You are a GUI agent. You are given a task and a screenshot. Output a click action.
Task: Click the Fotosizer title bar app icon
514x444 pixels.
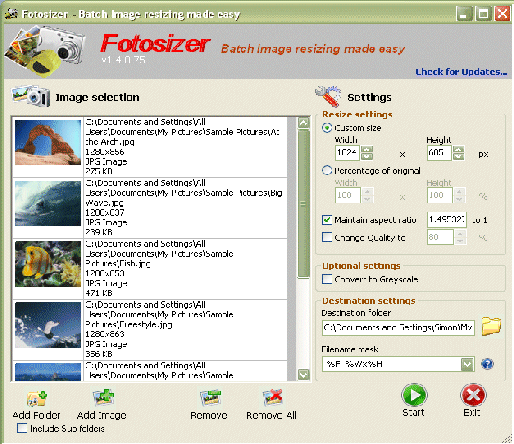(11, 14)
